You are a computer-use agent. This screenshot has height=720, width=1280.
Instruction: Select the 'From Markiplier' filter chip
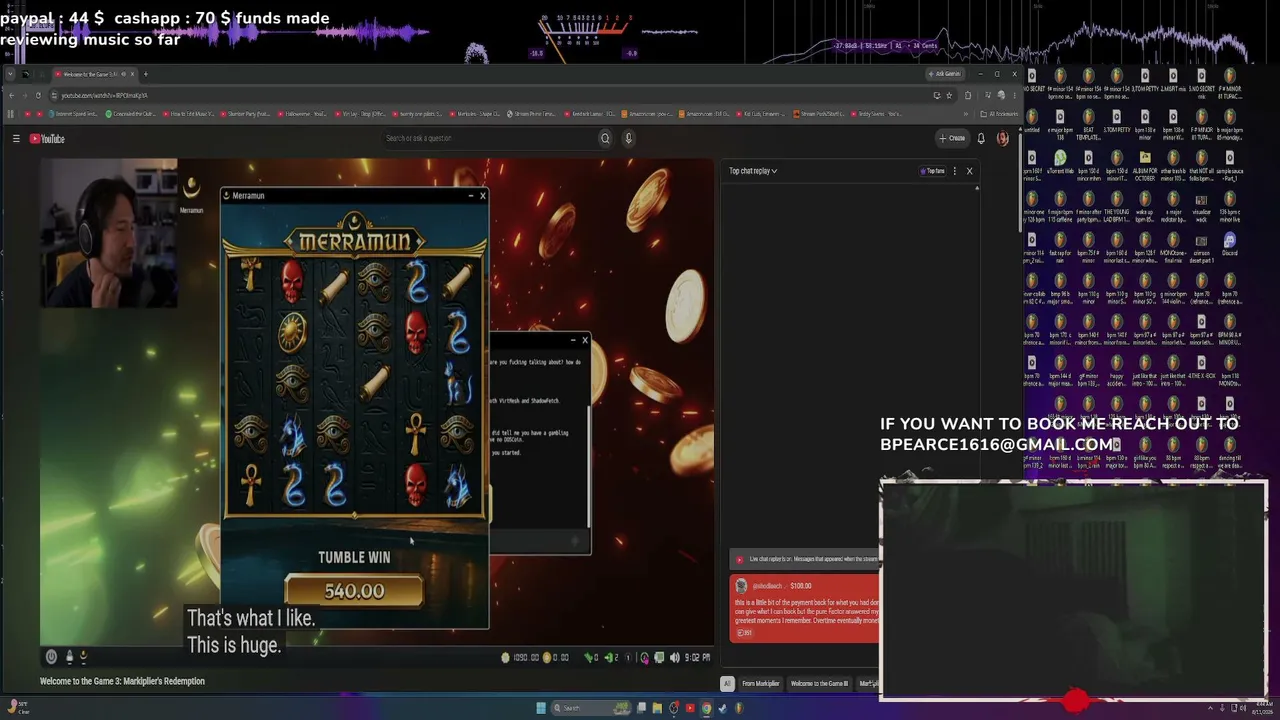tap(760, 684)
